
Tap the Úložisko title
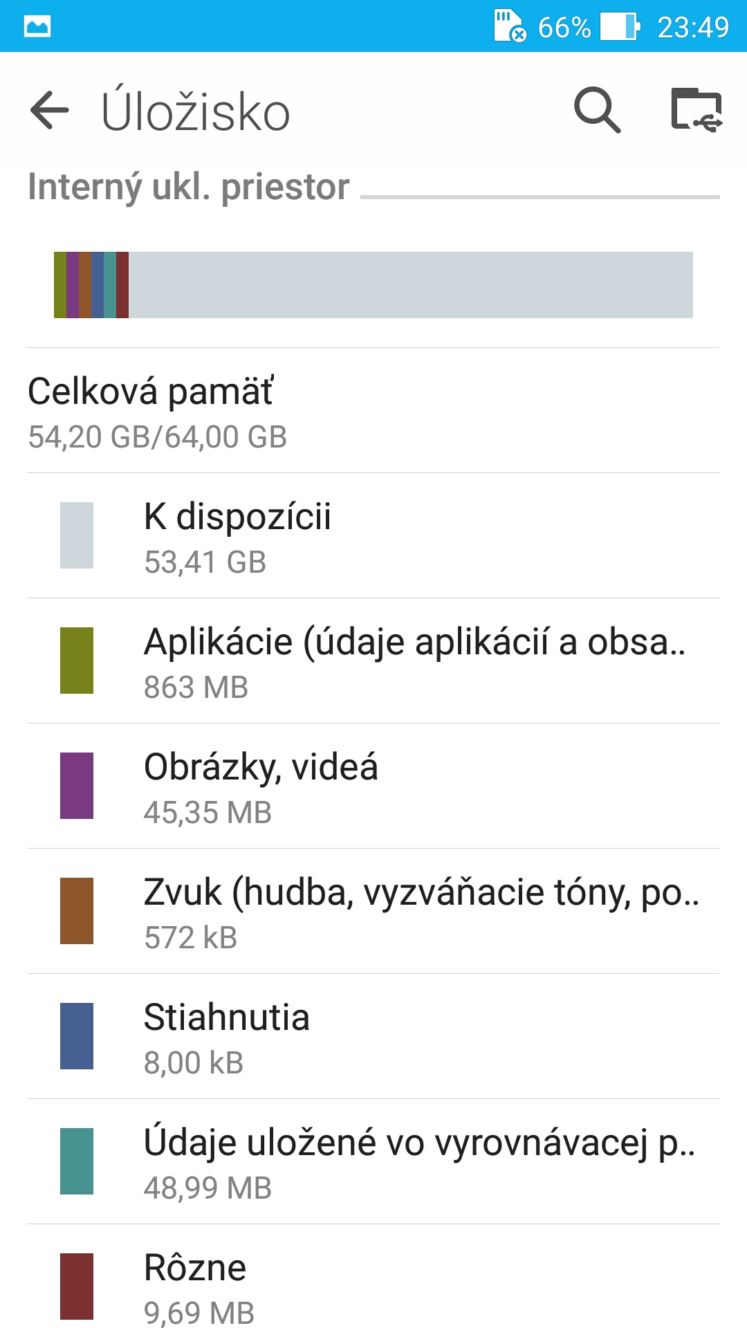coord(196,112)
